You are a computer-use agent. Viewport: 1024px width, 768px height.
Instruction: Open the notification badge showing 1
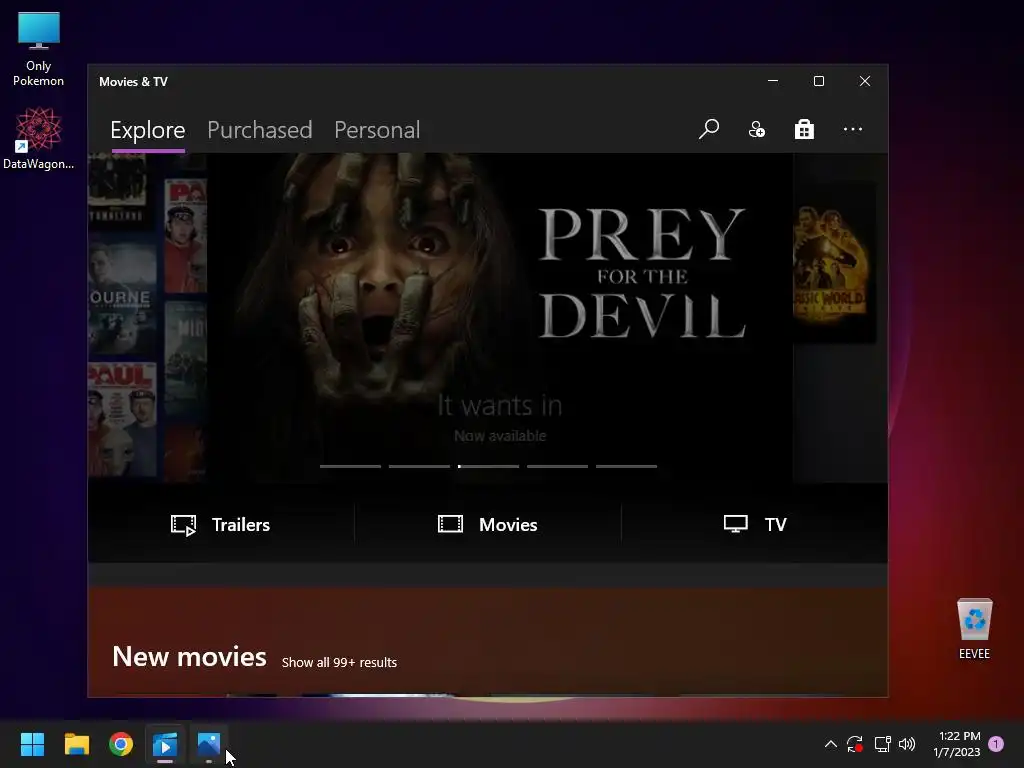coord(996,744)
